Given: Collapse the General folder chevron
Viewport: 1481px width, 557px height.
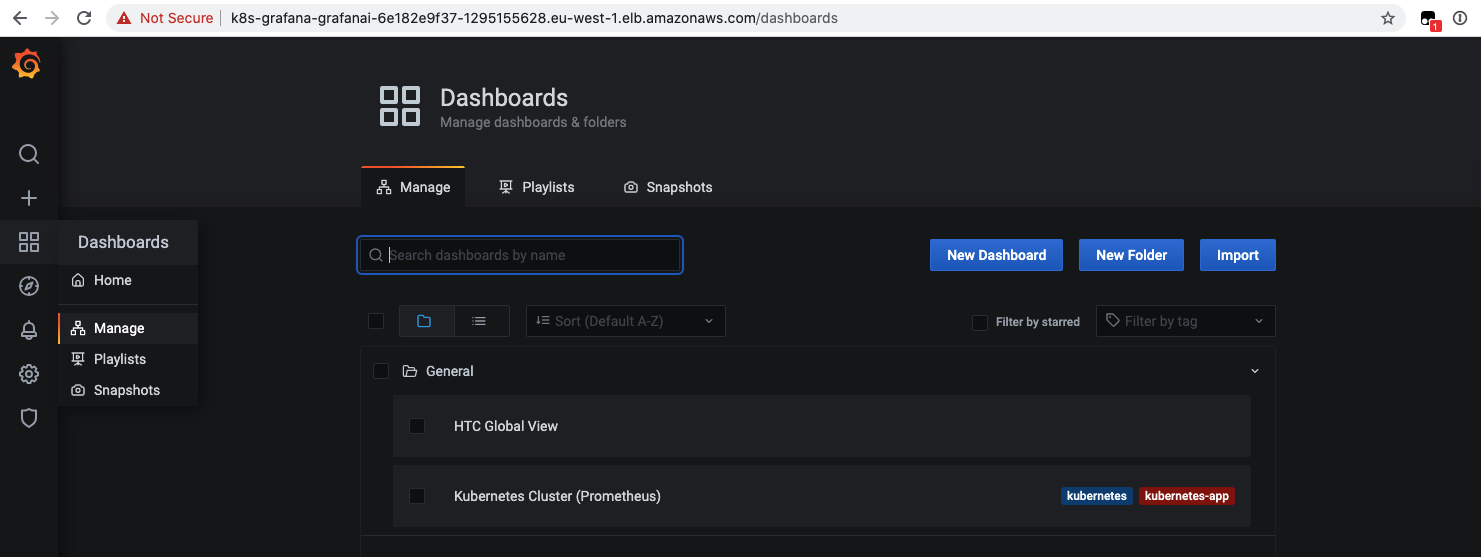Looking at the screenshot, I should tap(1255, 371).
